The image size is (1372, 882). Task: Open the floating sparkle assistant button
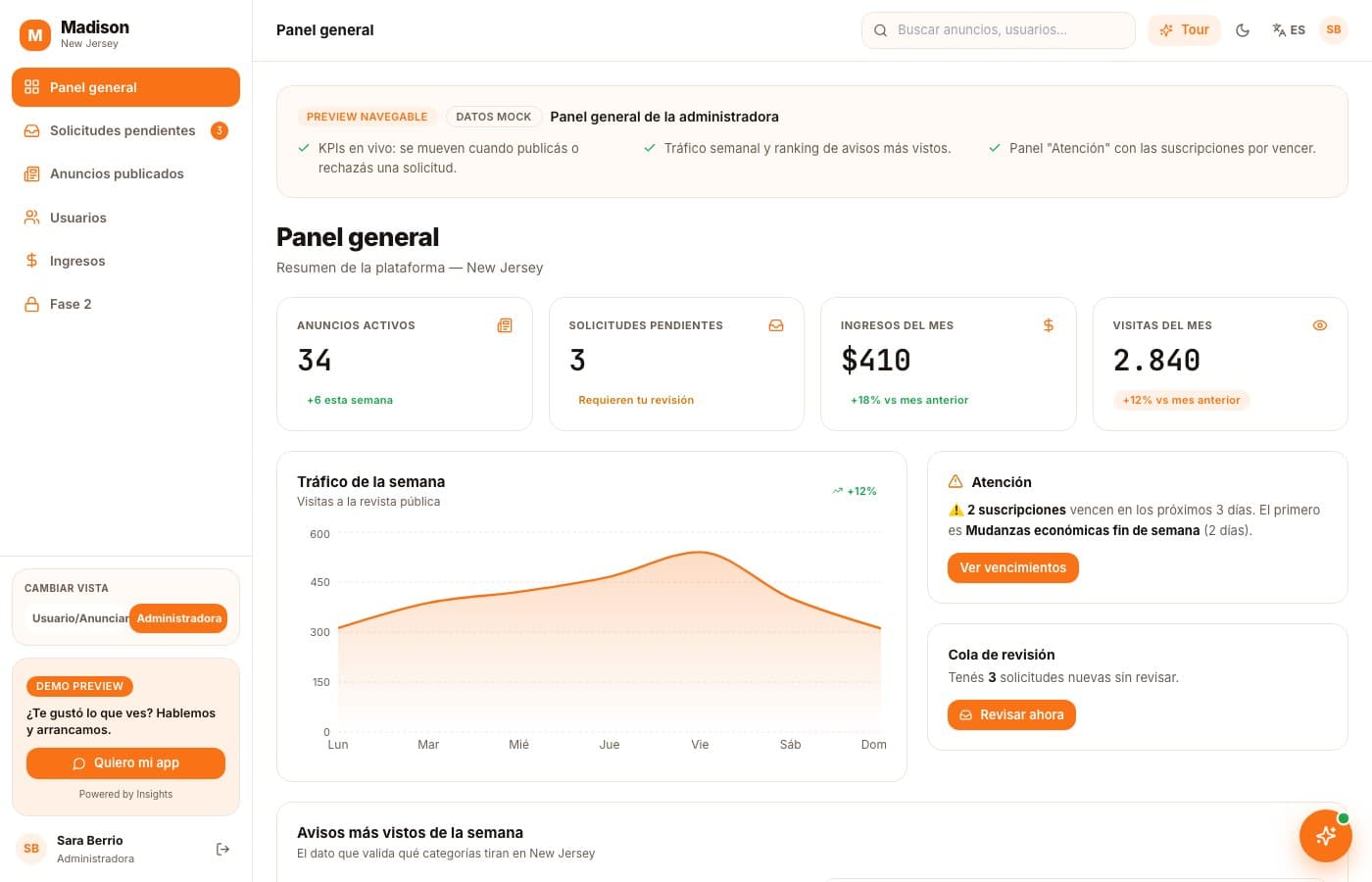1326,836
